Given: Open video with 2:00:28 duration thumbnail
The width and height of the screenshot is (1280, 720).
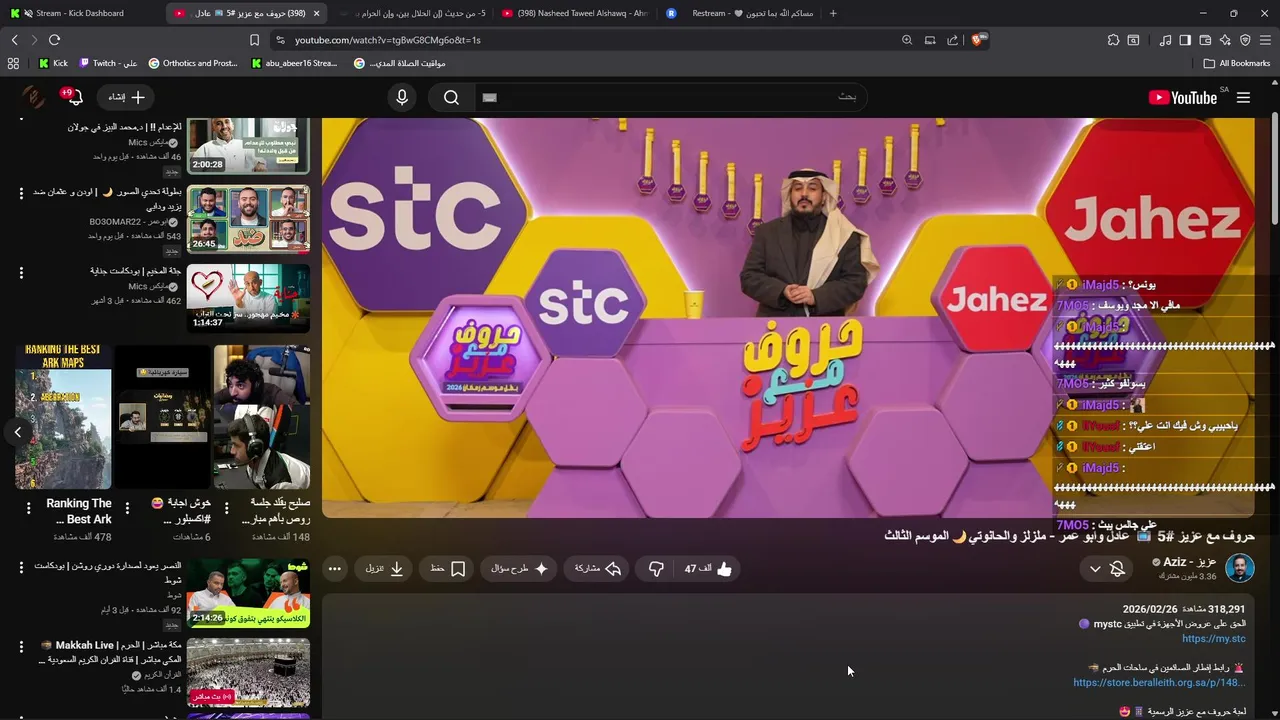Looking at the screenshot, I should 248,146.
